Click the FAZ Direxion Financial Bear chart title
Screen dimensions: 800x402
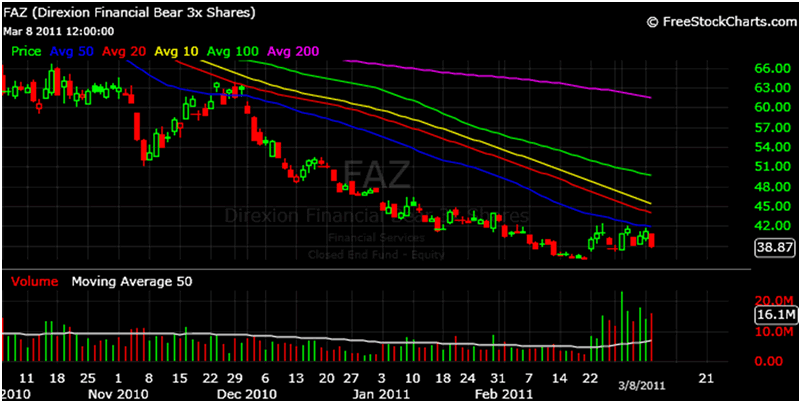point(130,13)
